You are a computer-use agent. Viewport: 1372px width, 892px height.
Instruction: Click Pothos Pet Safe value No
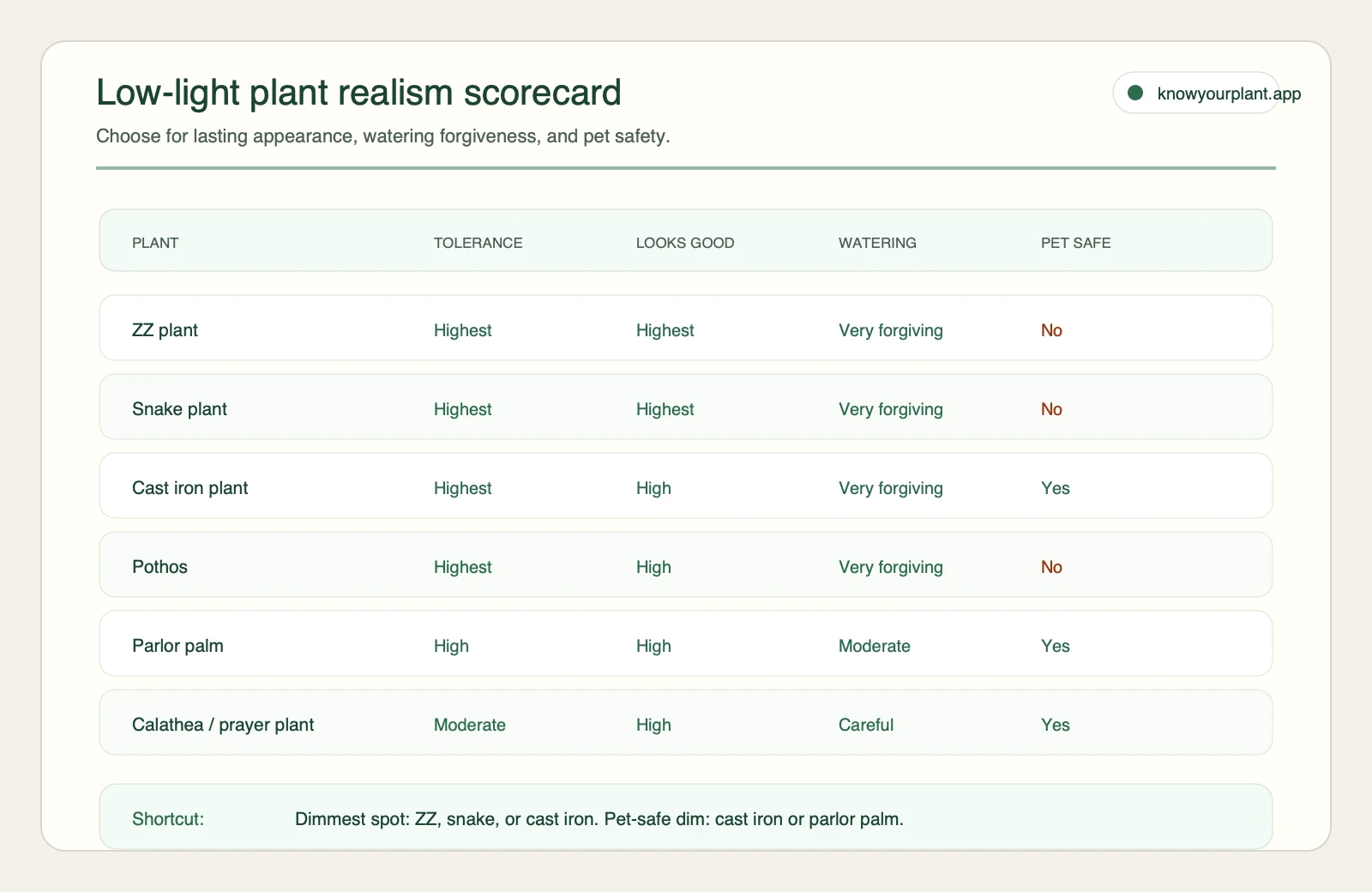point(1051,567)
